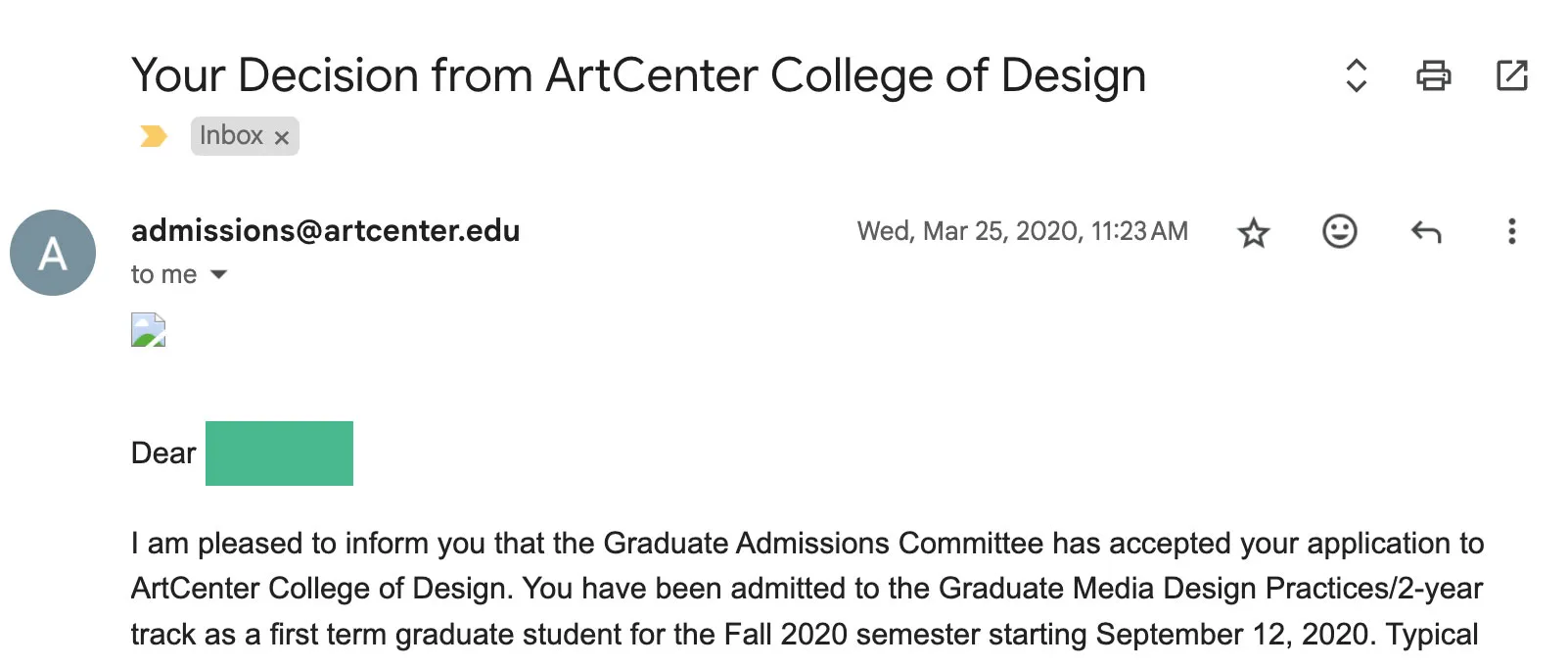Show recipient details arrow beside "to me"
The image size is (1568, 667).
point(219,274)
